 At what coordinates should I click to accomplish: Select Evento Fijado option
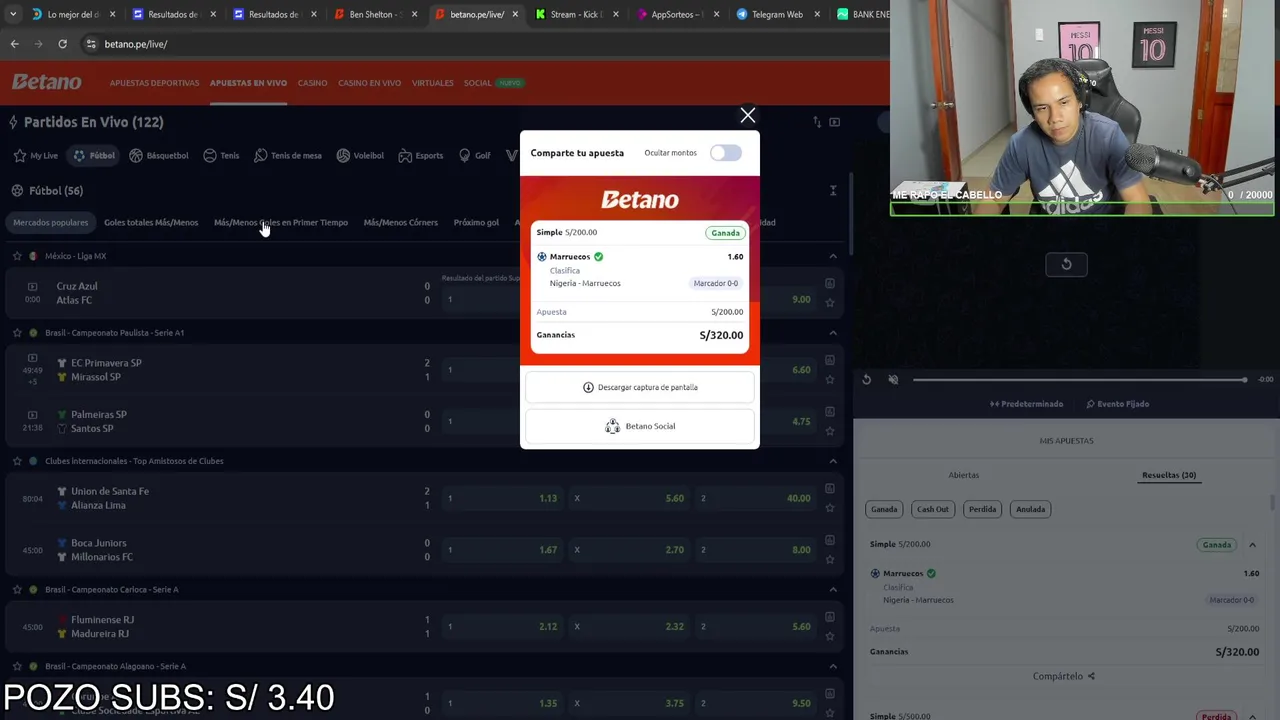1118,404
